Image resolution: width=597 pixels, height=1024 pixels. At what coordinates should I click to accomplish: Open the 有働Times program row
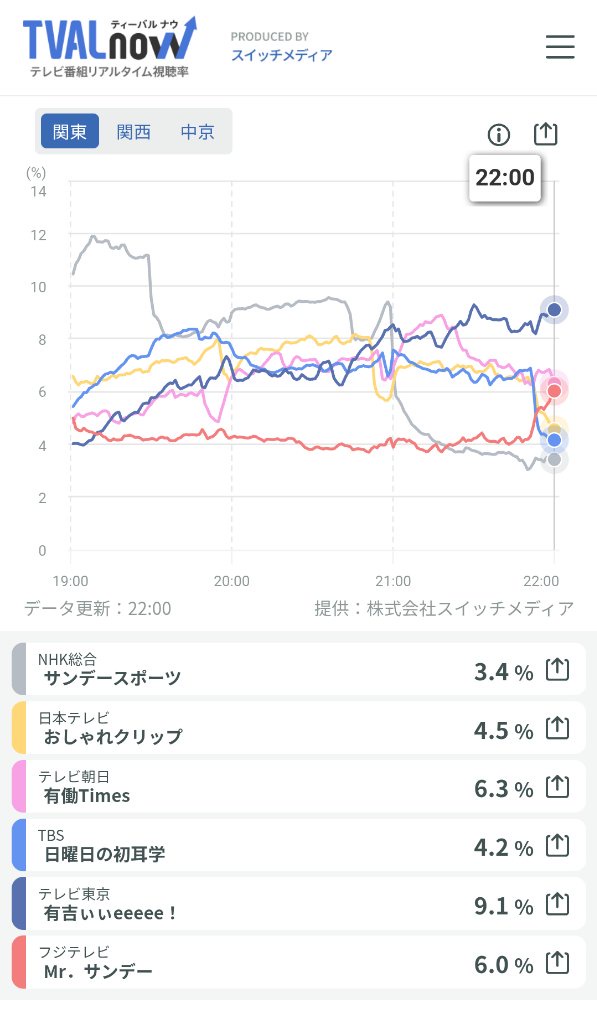(298, 786)
